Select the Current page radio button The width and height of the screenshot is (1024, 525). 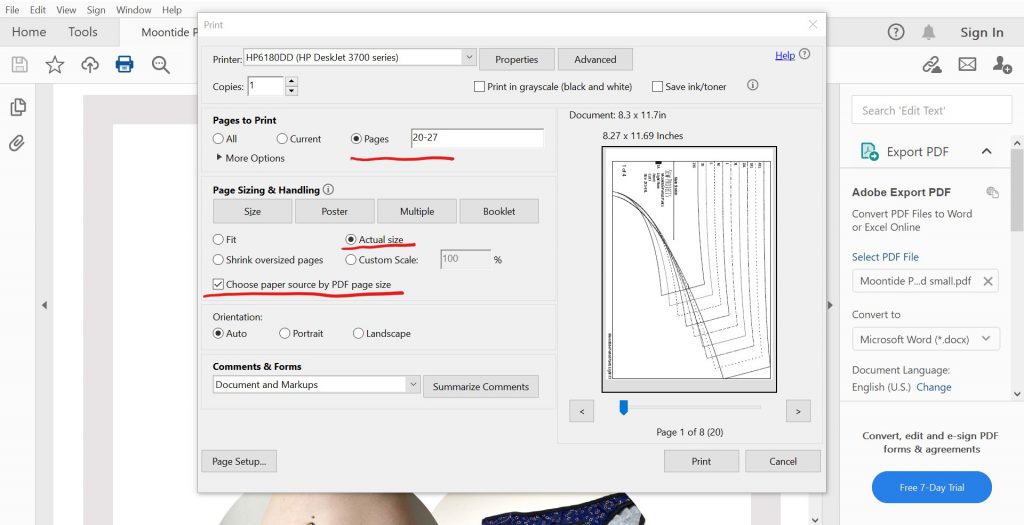click(x=282, y=138)
